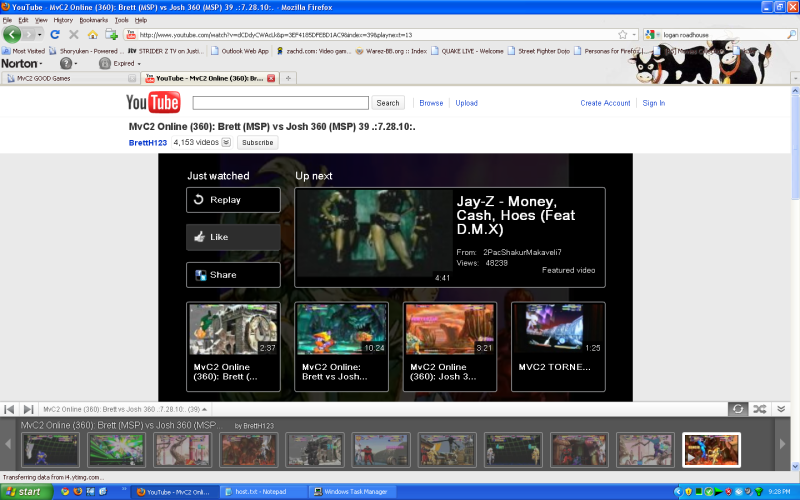Click the YouTube Search button
Screen dimensions: 800x500
click(x=388, y=103)
